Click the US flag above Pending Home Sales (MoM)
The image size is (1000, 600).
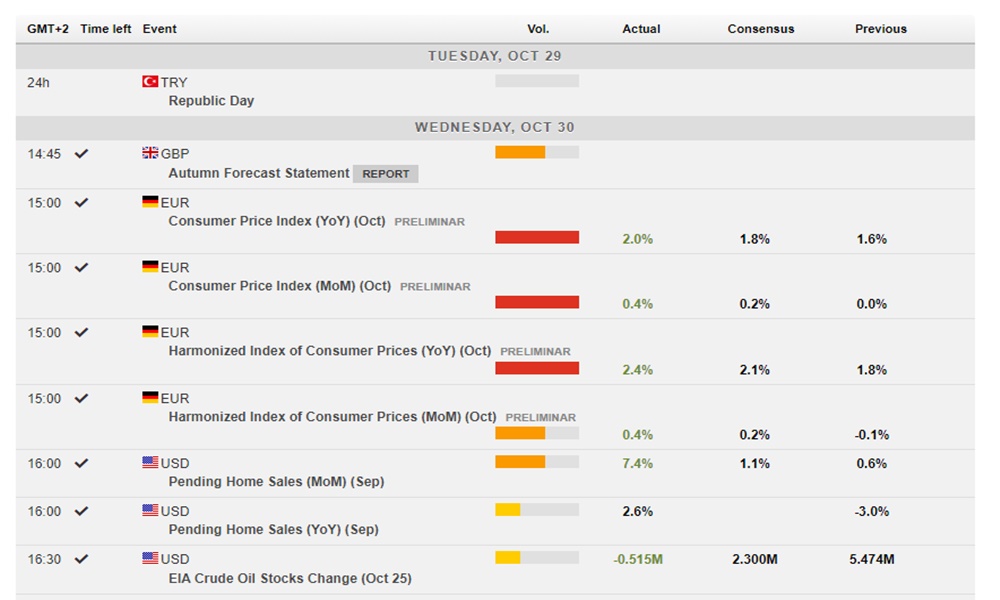(x=150, y=463)
